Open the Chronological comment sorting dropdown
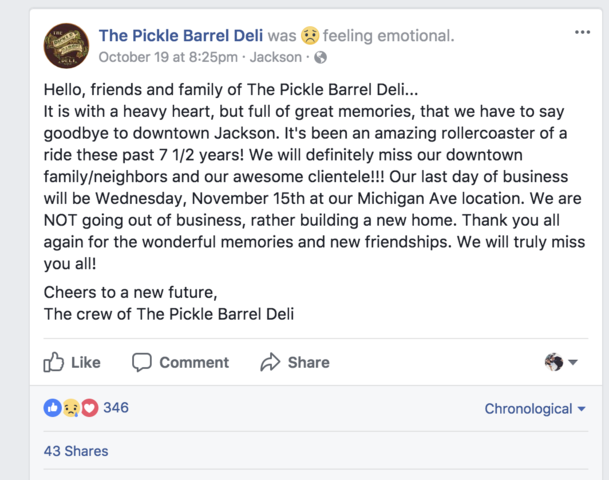The image size is (609, 480). point(535,409)
